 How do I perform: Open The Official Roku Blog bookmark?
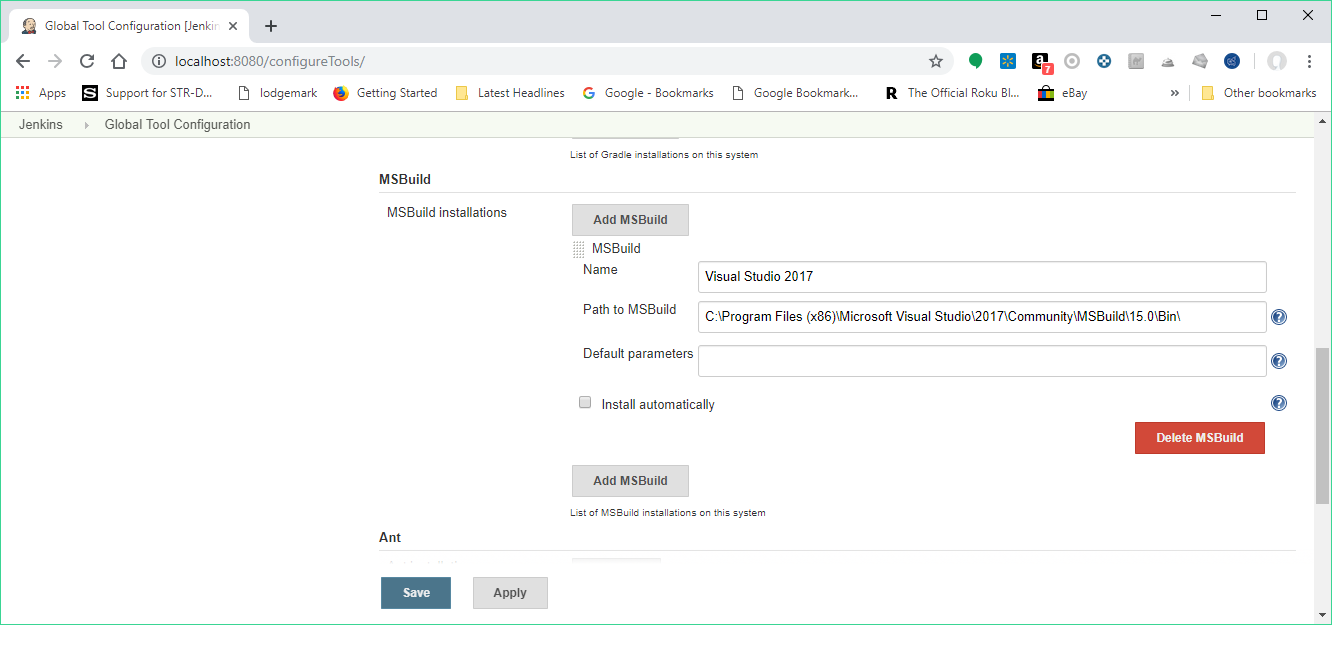pyautogui.click(x=952, y=93)
